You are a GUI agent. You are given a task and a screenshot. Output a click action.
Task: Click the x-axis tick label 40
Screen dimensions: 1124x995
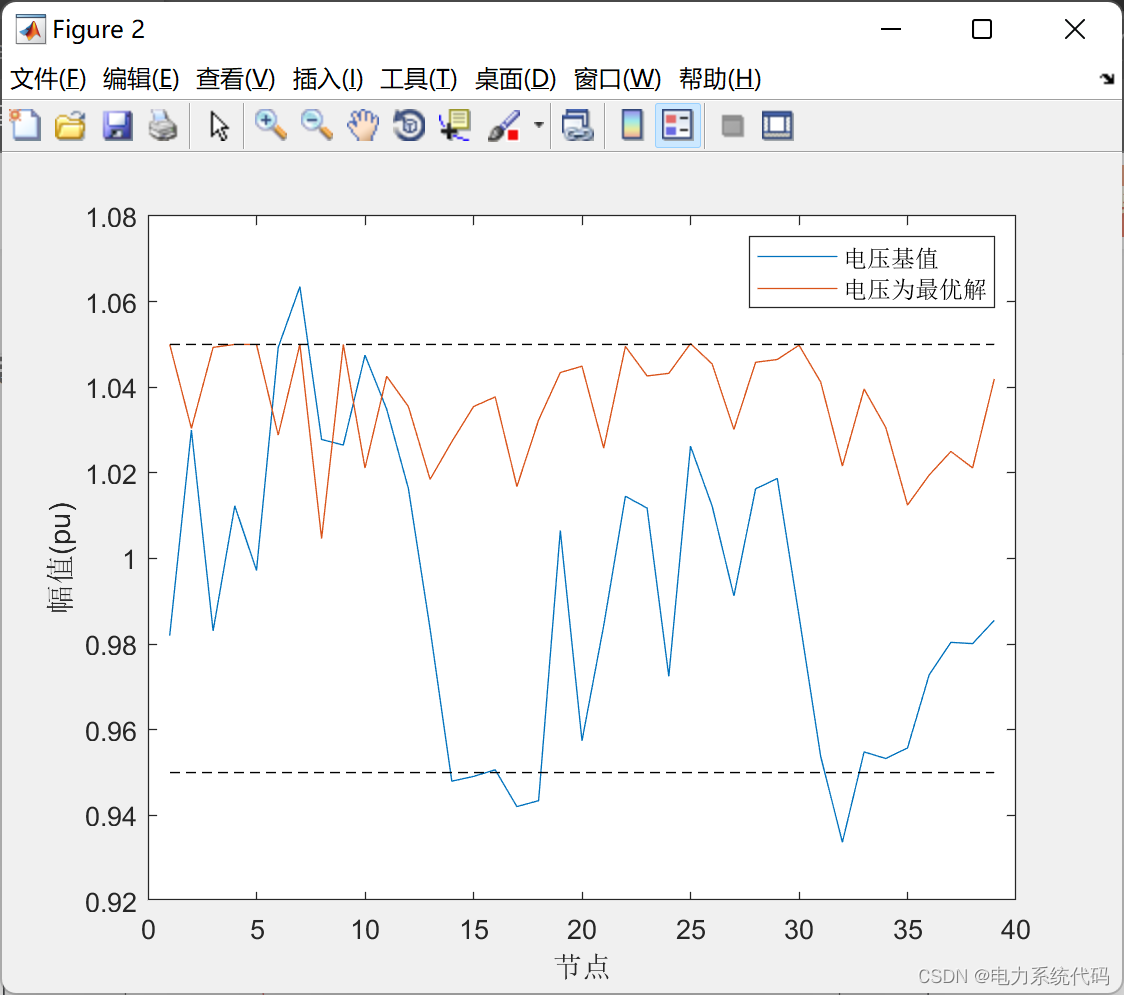click(x=1015, y=930)
